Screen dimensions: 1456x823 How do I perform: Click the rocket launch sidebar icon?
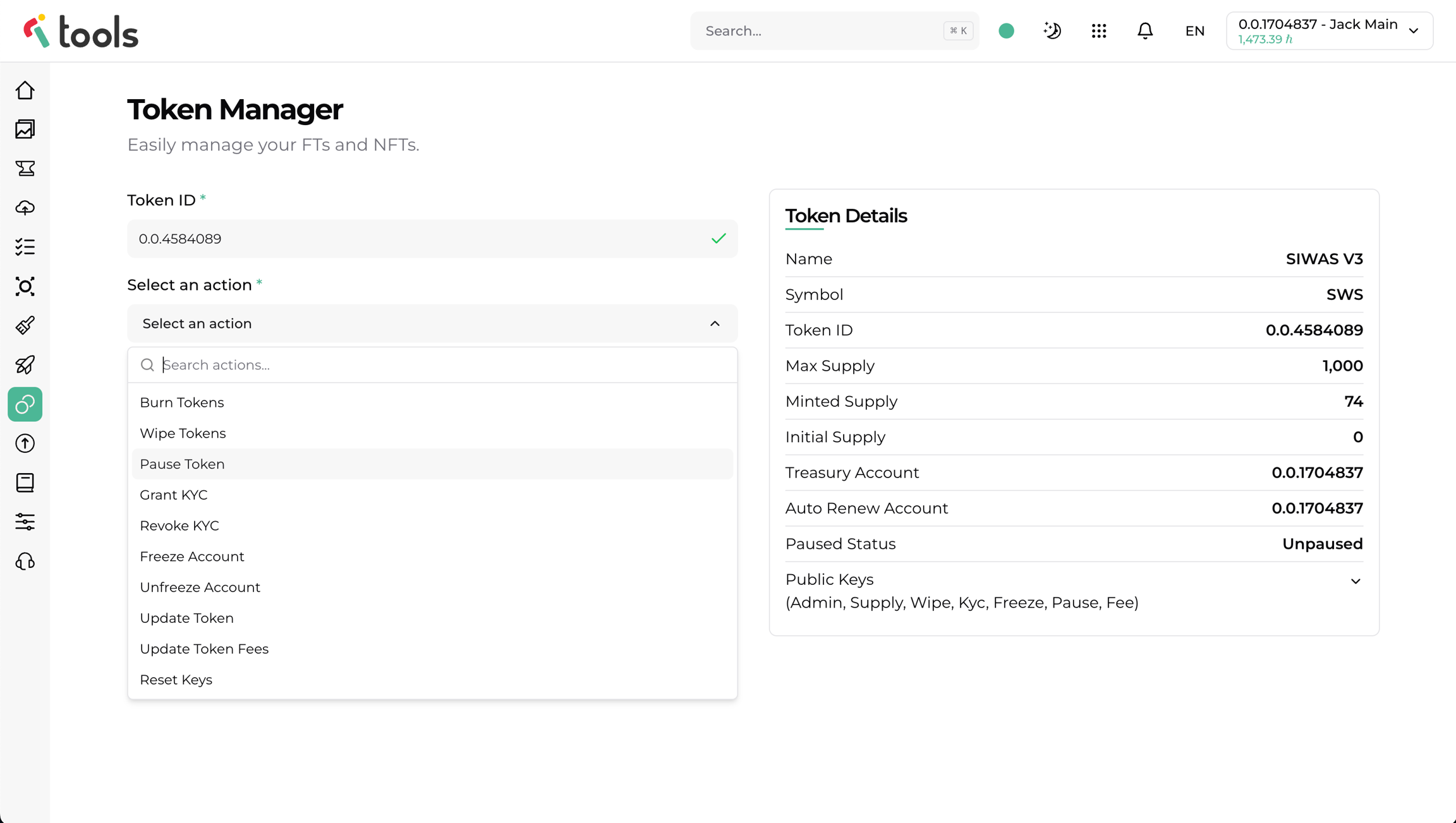coord(25,365)
